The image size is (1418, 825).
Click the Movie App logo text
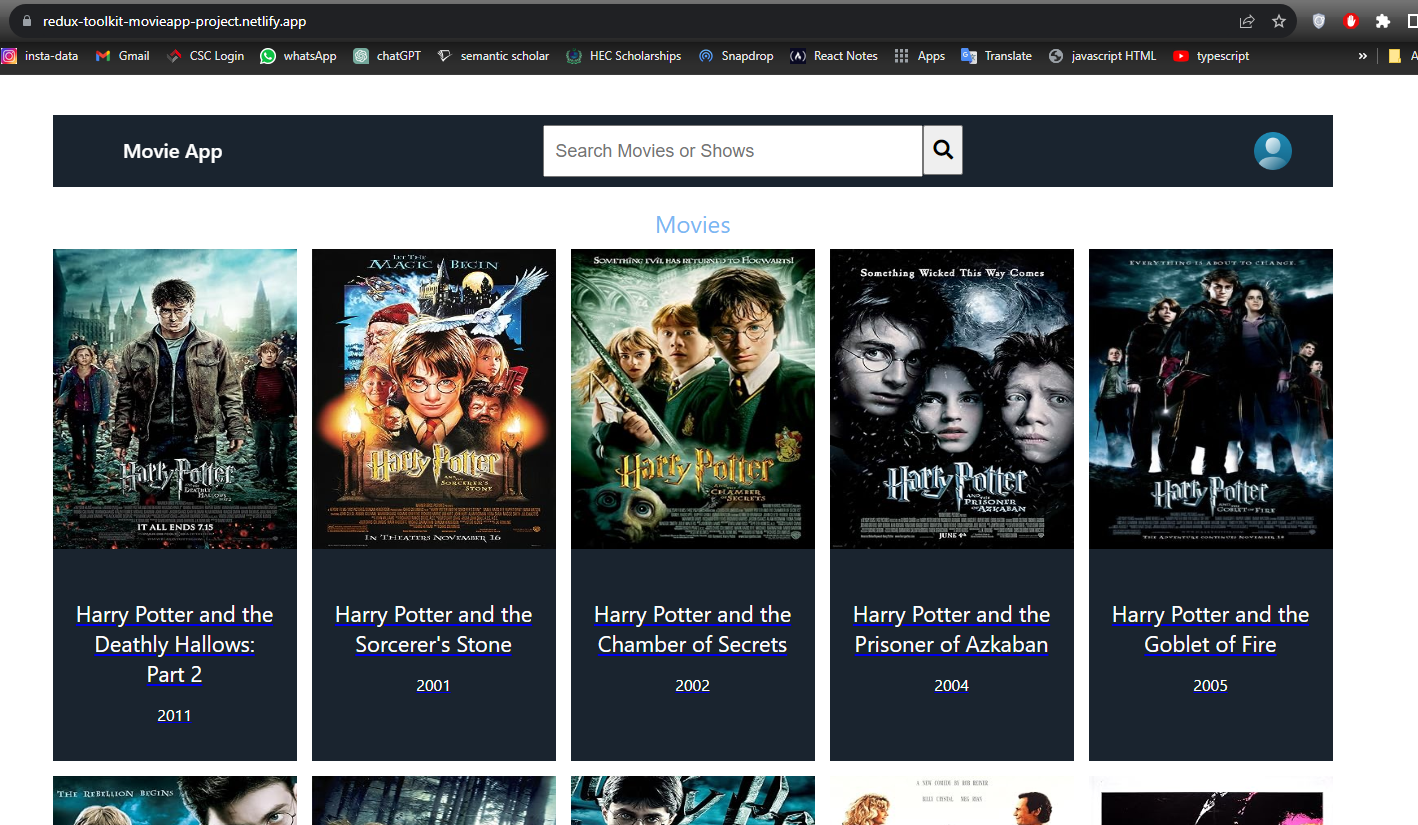pyautogui.click(x=173, y=151)
